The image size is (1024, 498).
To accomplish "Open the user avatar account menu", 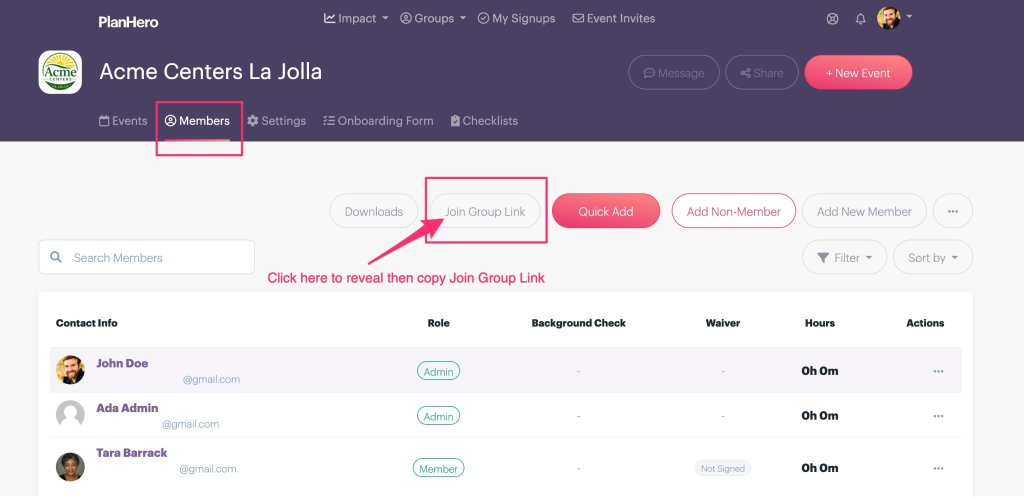I will coord(894,18).
